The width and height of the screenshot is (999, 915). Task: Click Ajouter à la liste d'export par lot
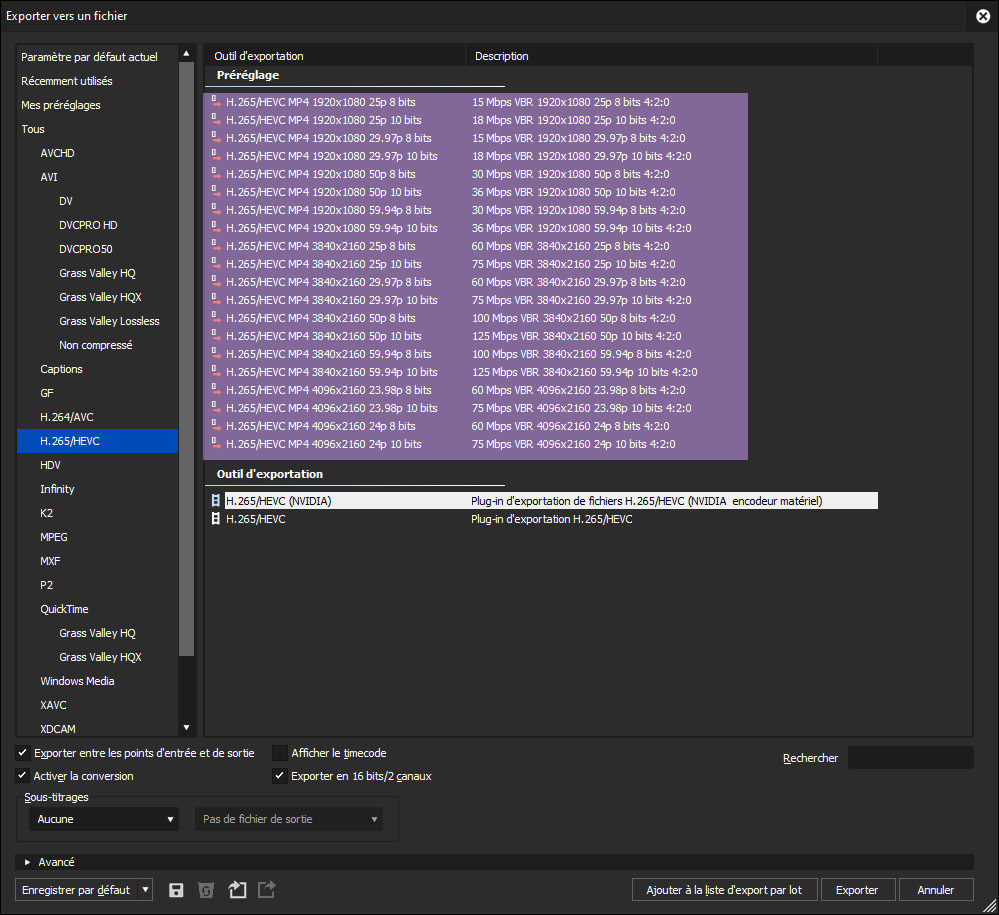[724, 890]
